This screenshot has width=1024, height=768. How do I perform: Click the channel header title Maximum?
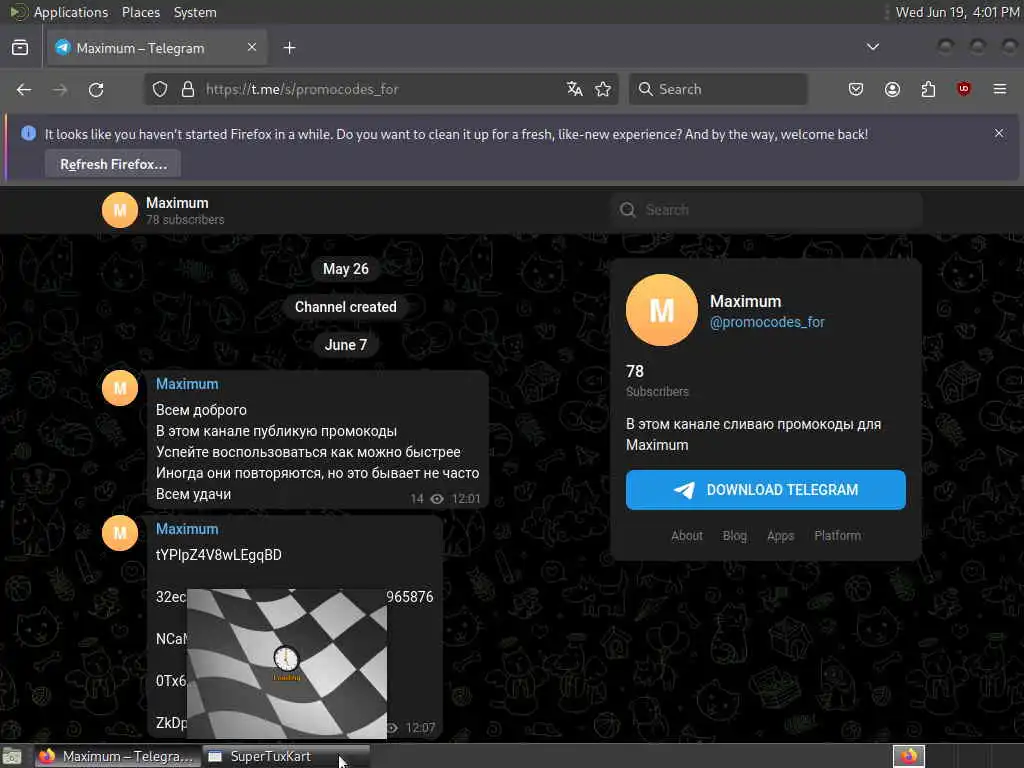pos(177,203)
